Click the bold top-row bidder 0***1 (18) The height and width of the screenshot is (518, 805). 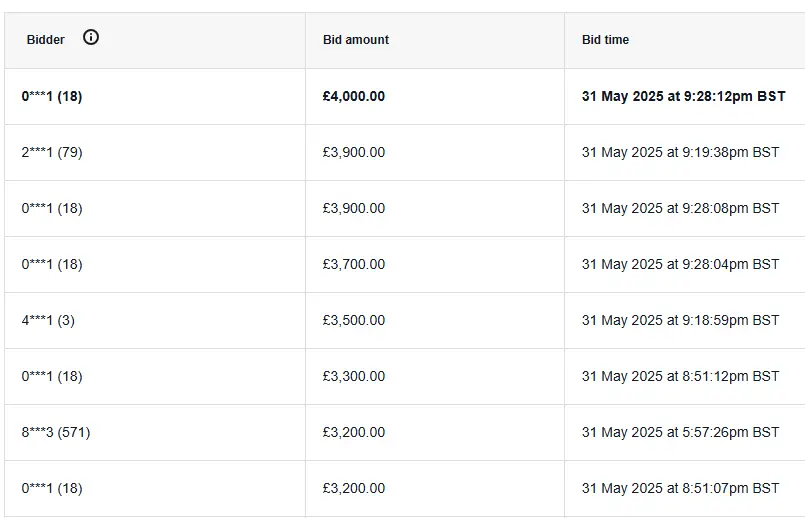tap(52, 97)
